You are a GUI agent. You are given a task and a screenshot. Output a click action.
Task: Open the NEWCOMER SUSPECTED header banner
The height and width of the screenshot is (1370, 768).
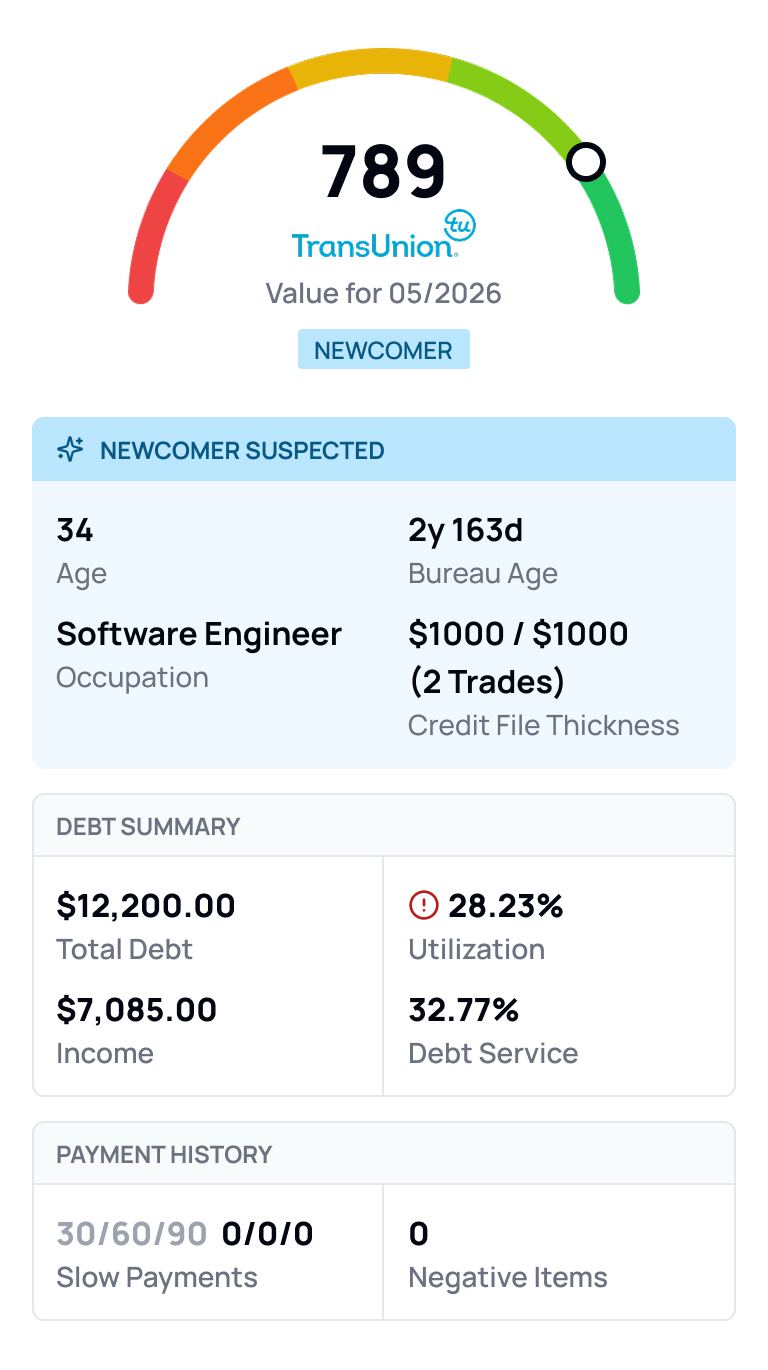[384, 449]
